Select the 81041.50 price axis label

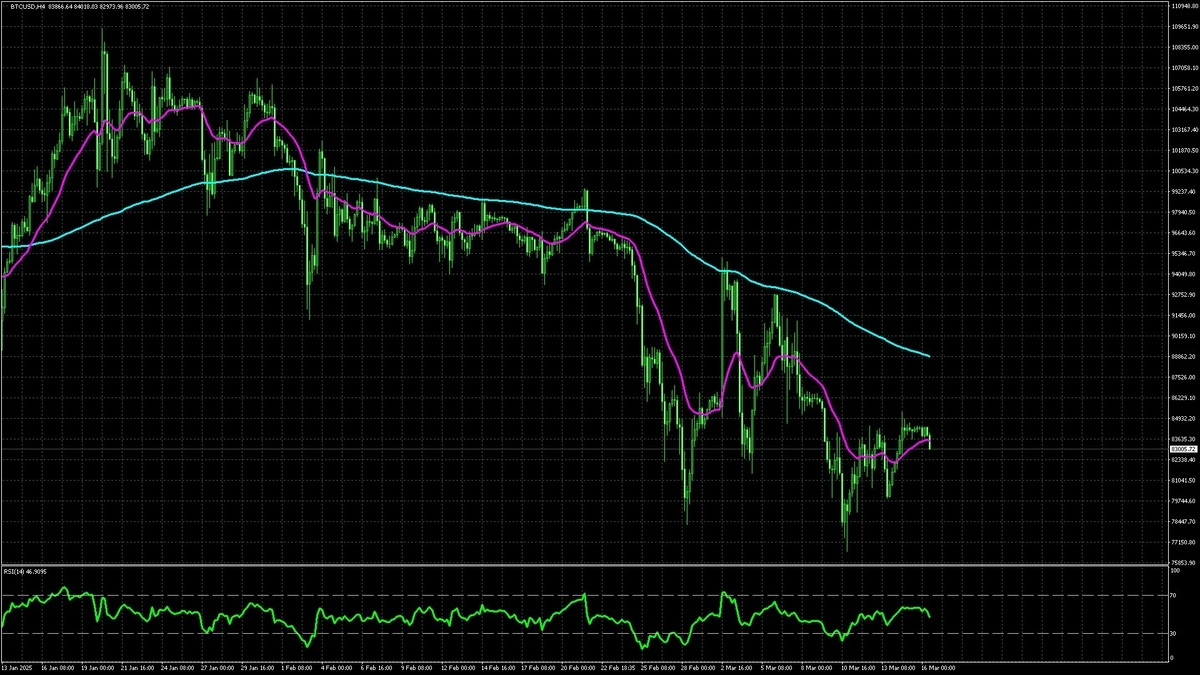pyautogui.click(x=1183, y=480)
